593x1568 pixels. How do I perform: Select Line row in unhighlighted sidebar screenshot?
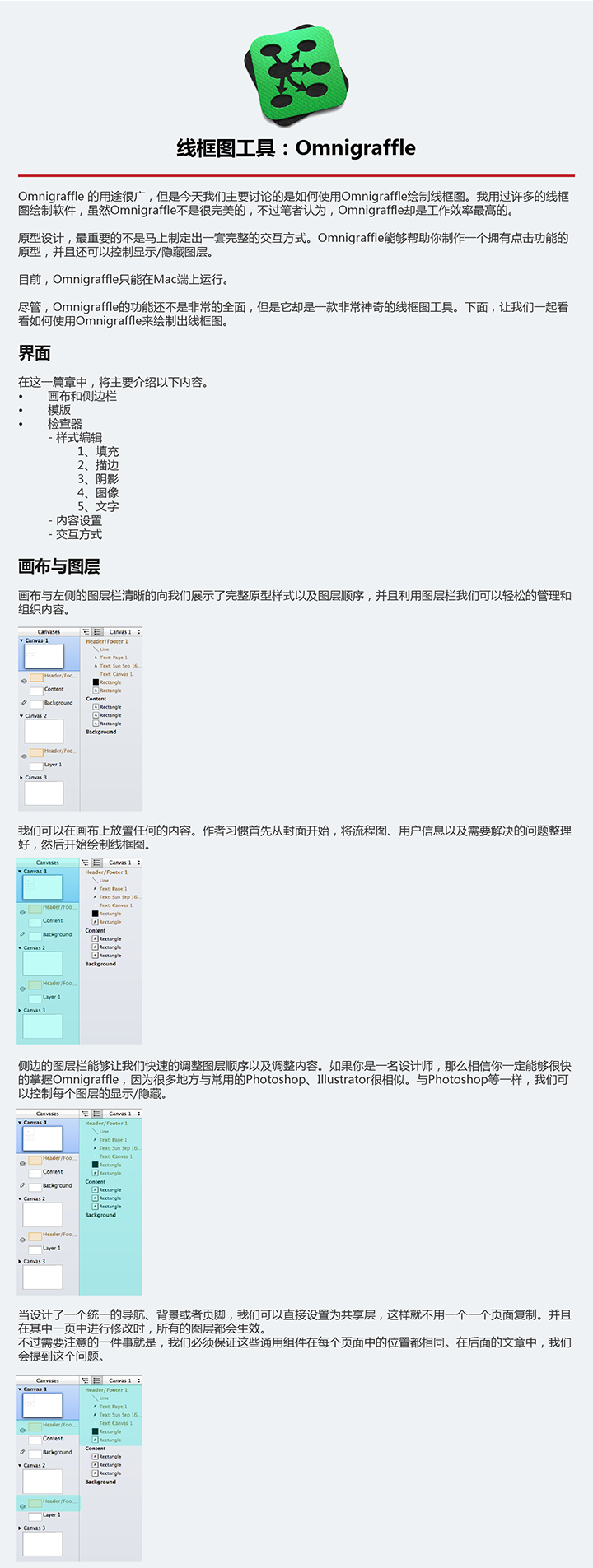105,649
